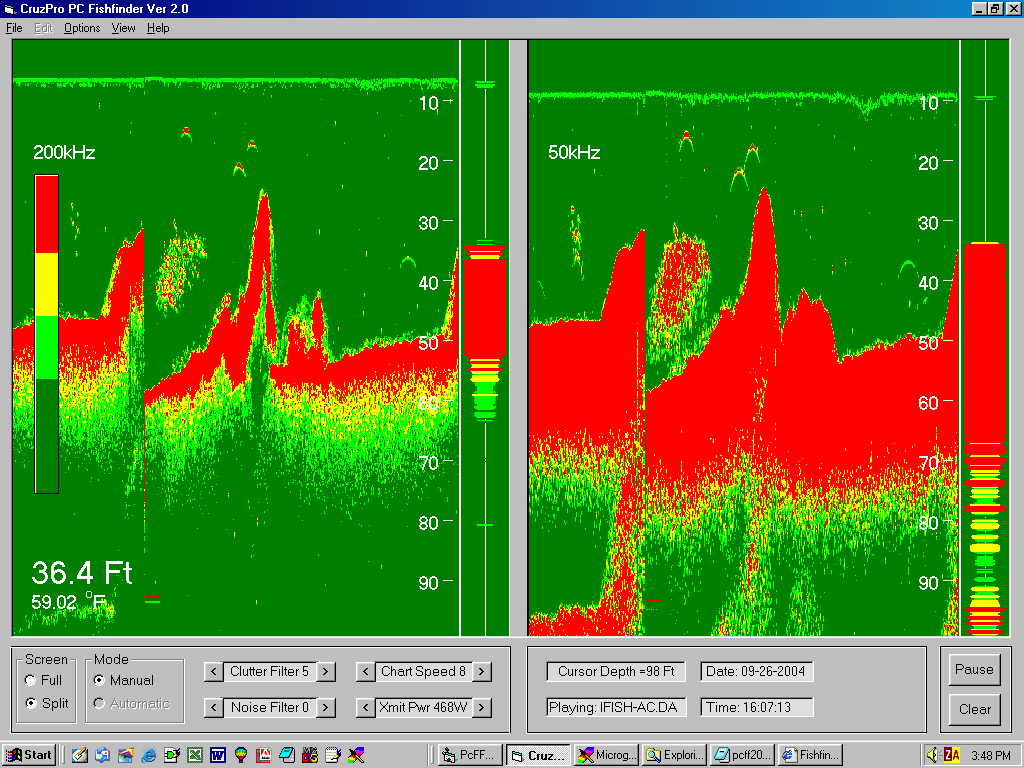This screenshot has height=768, width=1024.
Task: Click the Chart Speed 8 label
Action: [423, 671]
